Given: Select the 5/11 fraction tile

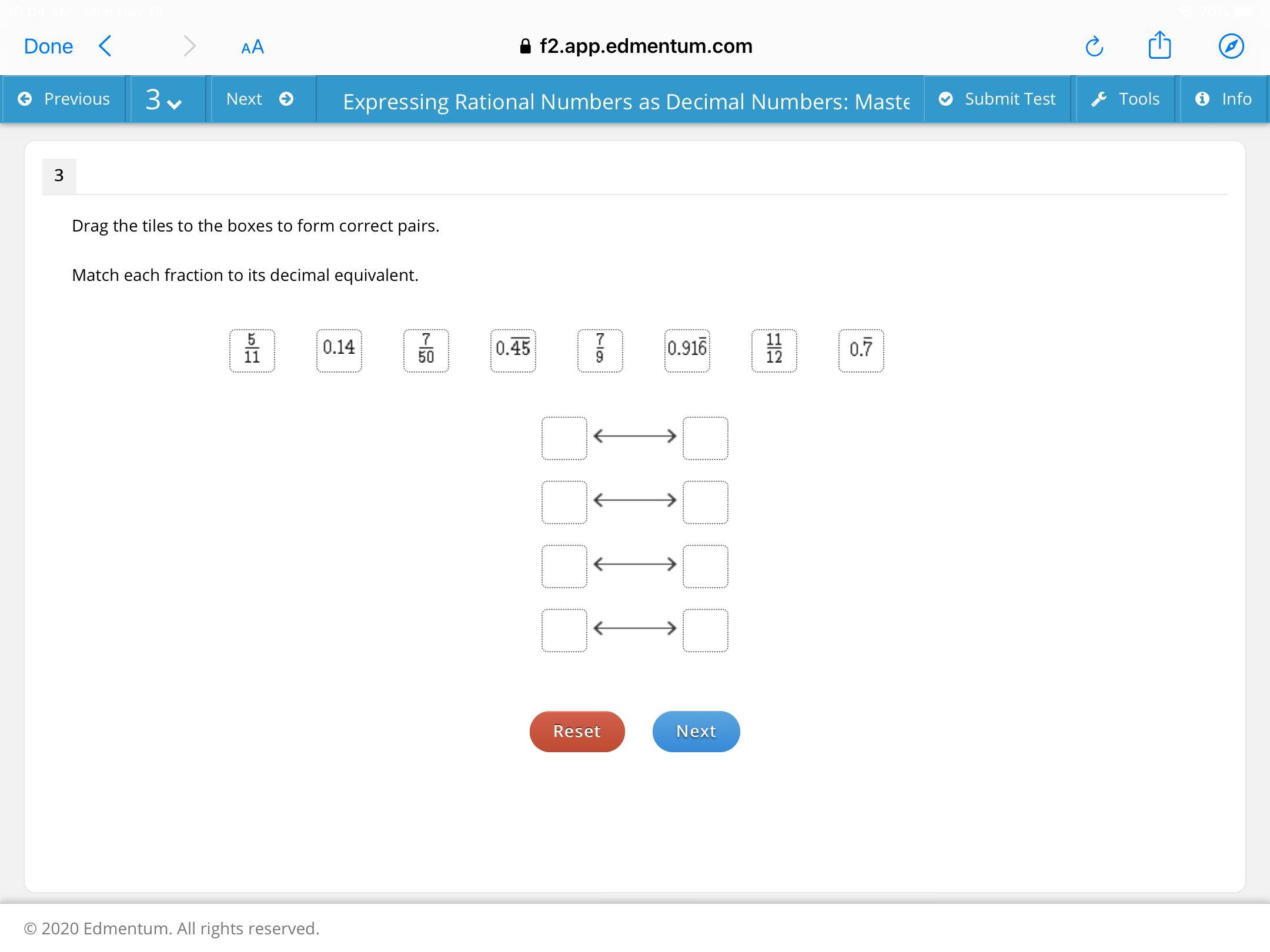Looking at the screenshot, I should pyautogui.click(x=252, y=351).
